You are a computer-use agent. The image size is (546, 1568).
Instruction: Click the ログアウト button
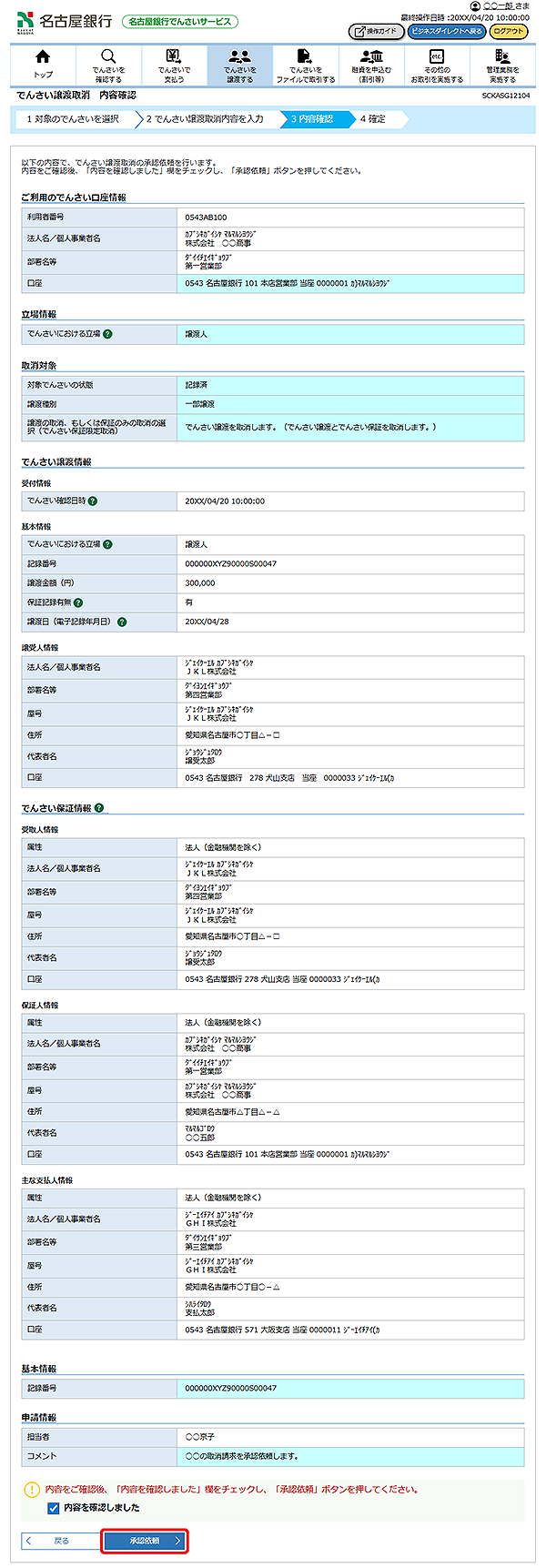(x=509, y=31)
